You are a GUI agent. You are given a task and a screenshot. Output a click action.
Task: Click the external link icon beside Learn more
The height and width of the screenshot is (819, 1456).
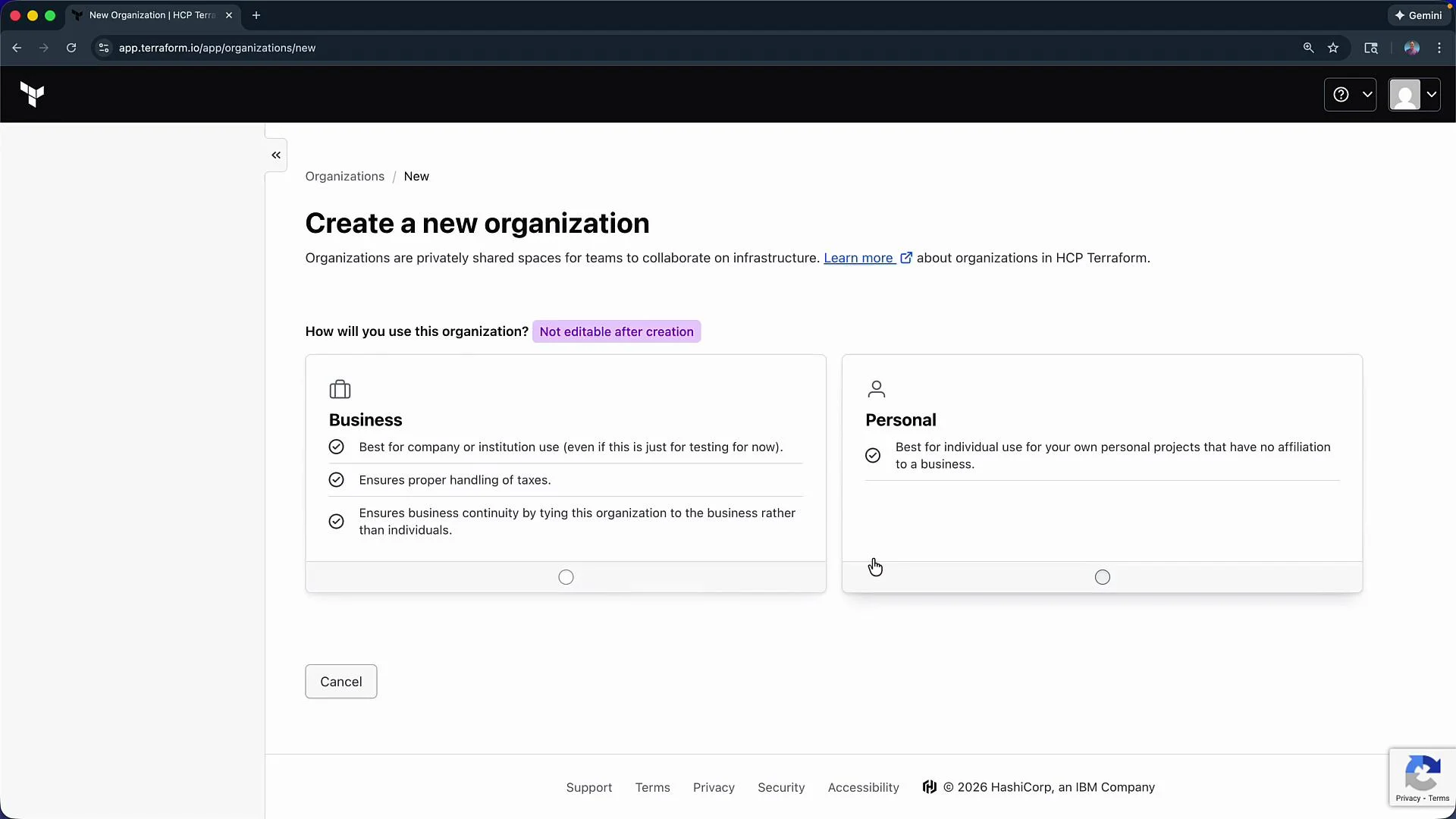pos(905,258)
